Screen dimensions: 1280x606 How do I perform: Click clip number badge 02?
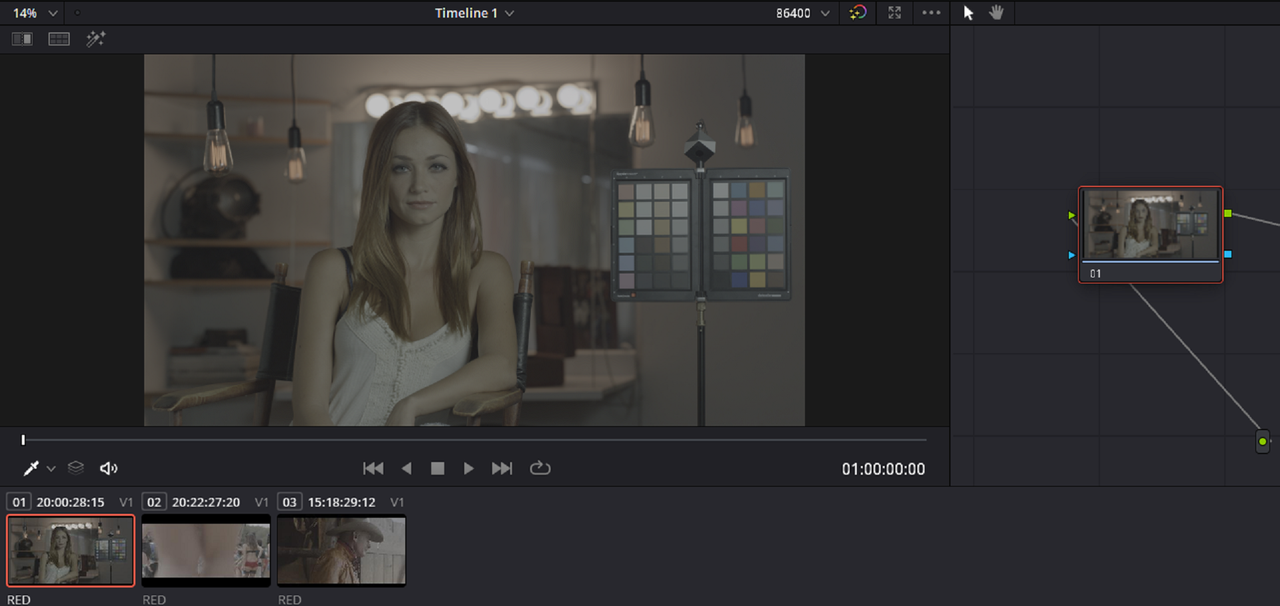tap(154, 502)
